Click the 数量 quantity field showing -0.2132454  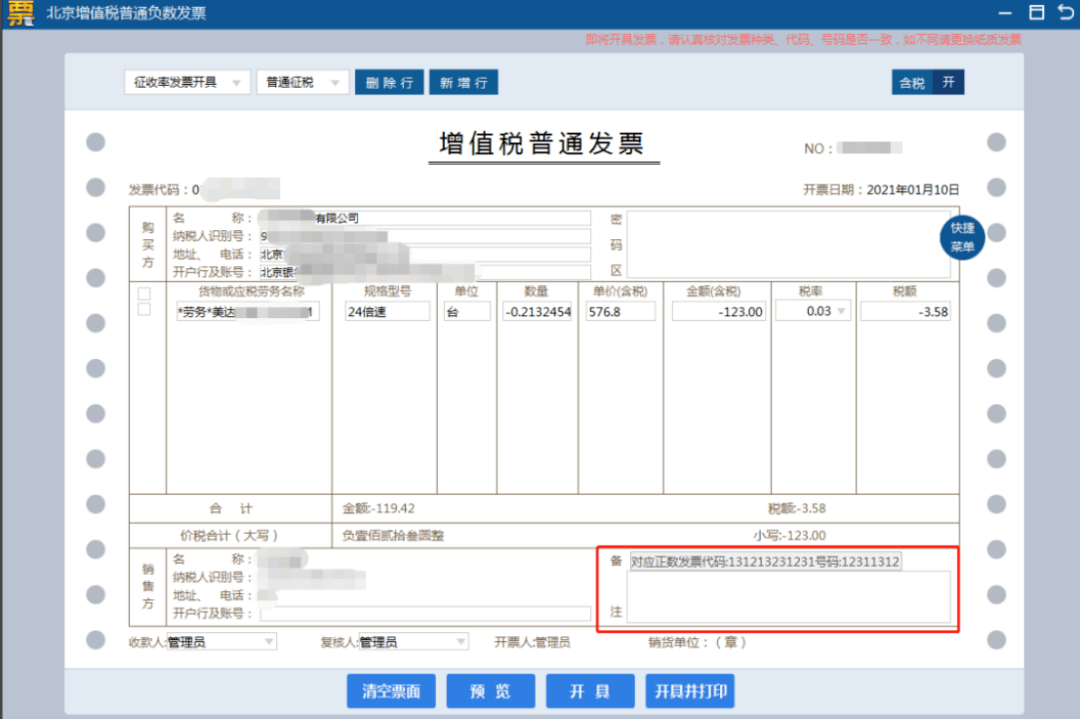[537, 311]
